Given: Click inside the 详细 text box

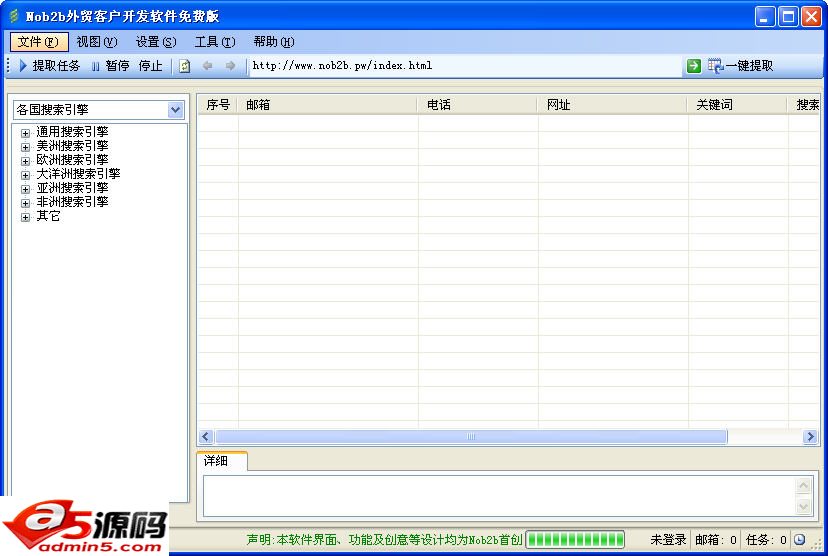Looking at the screenshot, I should tap(498, 496).
